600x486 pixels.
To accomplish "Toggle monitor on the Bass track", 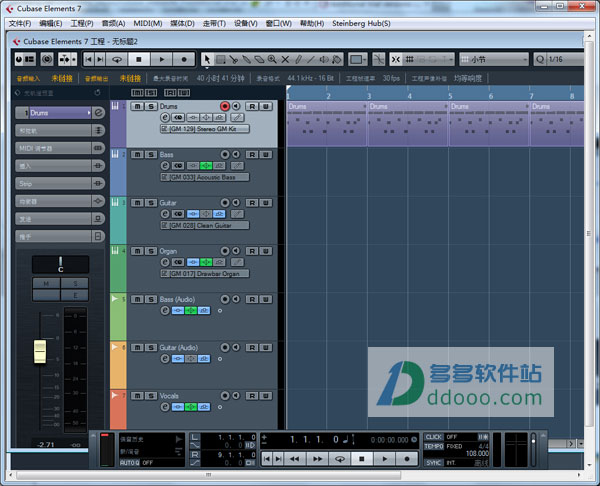I will pos(236,154).
